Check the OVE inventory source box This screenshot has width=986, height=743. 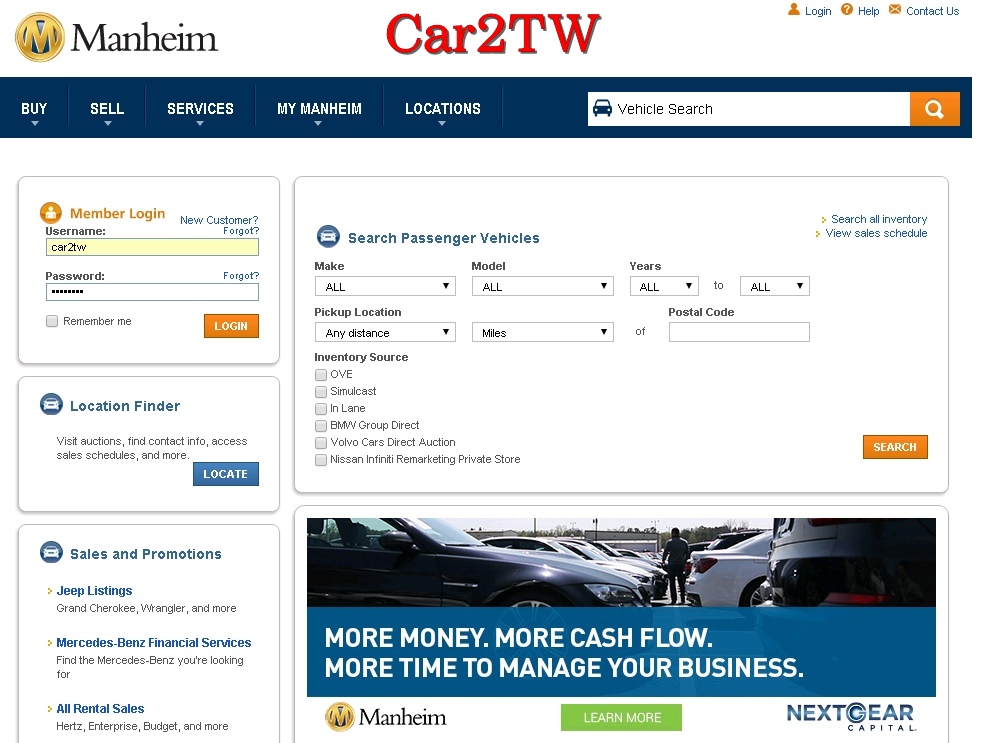pyautogui.click(x=321, y=375)
